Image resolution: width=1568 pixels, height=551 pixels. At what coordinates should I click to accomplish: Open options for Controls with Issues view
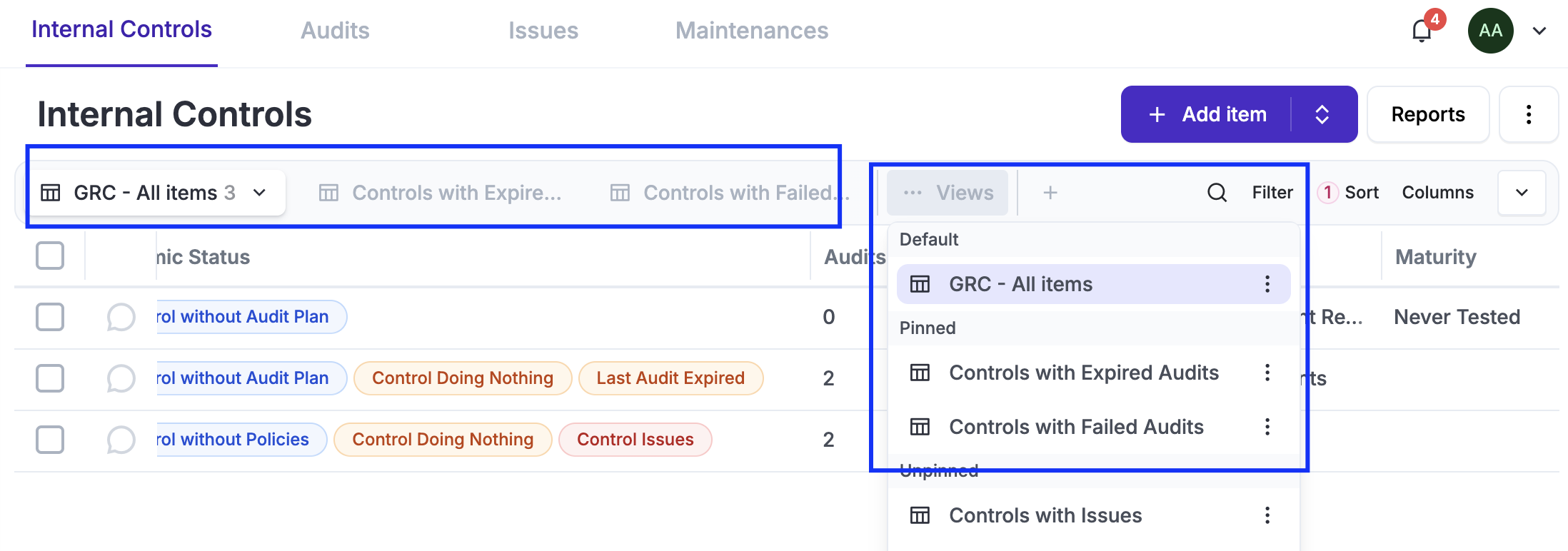pyautogui.click(x=1267, y=515)
